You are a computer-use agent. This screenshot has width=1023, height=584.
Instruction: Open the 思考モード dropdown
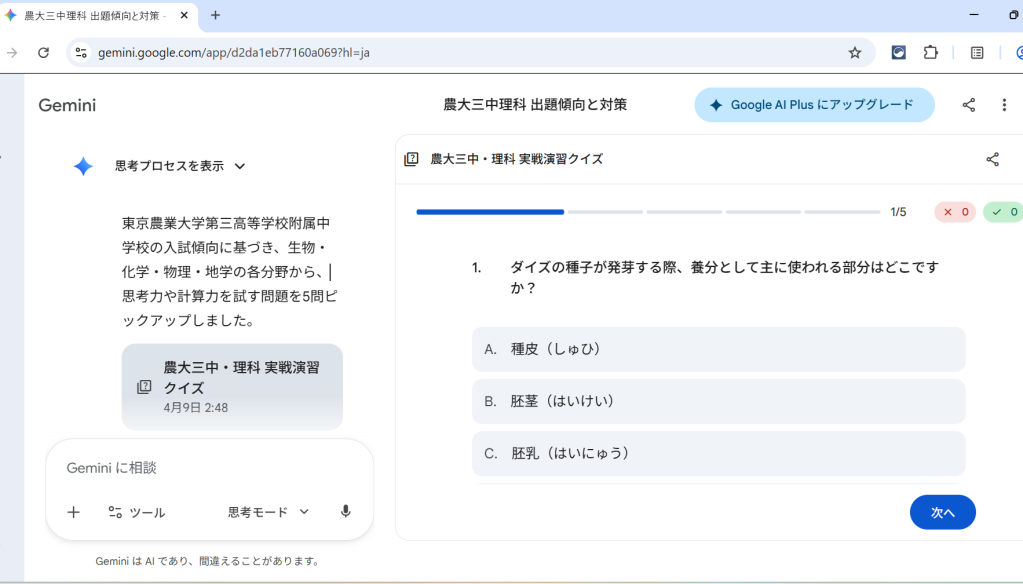click(x=268, y=512)
